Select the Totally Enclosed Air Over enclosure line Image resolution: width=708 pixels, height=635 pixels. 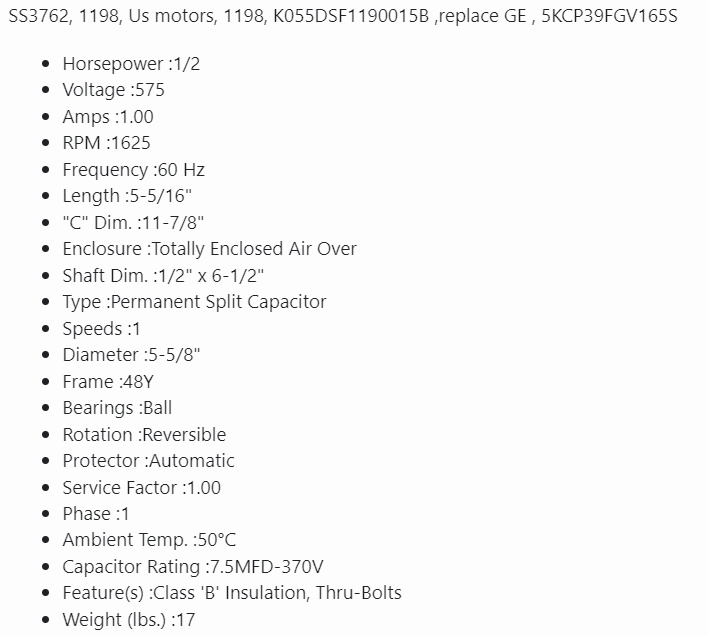coord(209,249)
